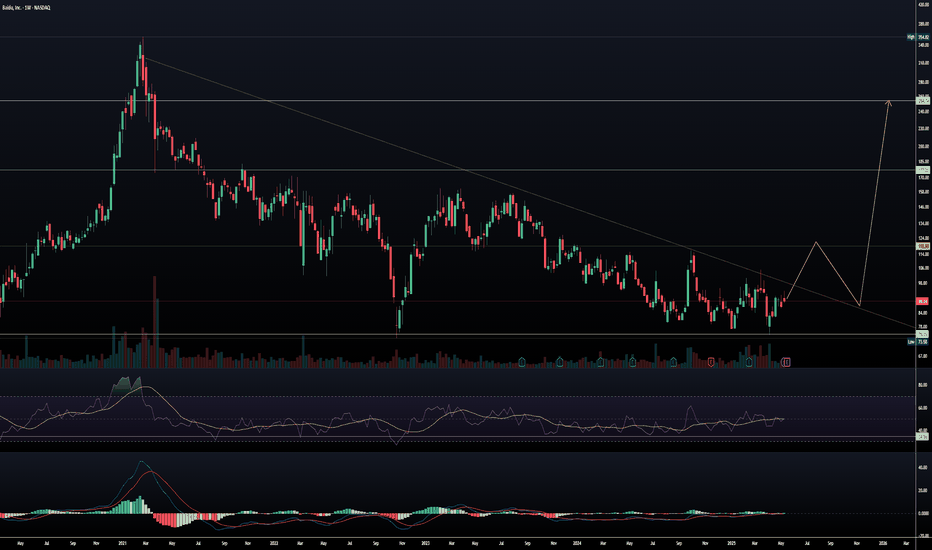Select the tall red volume bar near March 2021
This screenshot has height=550, width=932.
pyautogui.click(x=155, y=322)
